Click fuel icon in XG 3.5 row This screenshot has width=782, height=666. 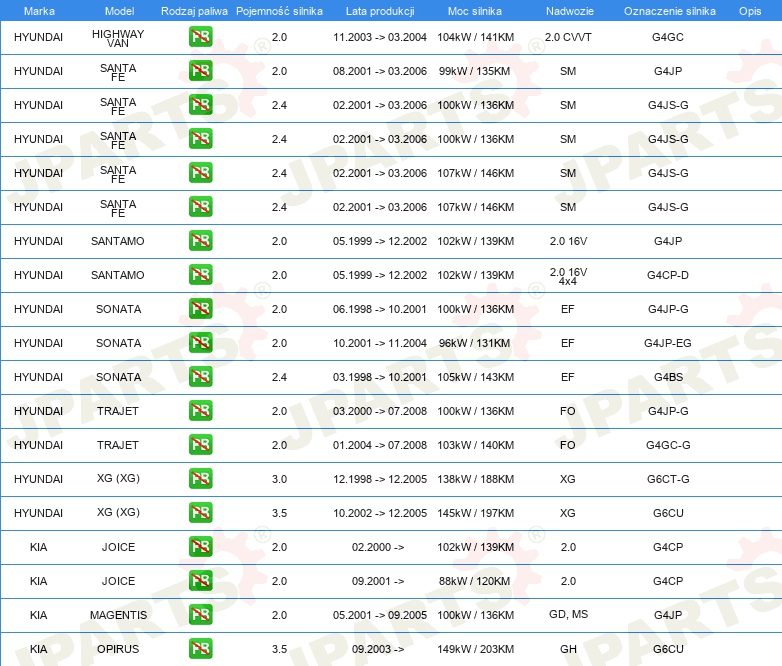point(200,513)
